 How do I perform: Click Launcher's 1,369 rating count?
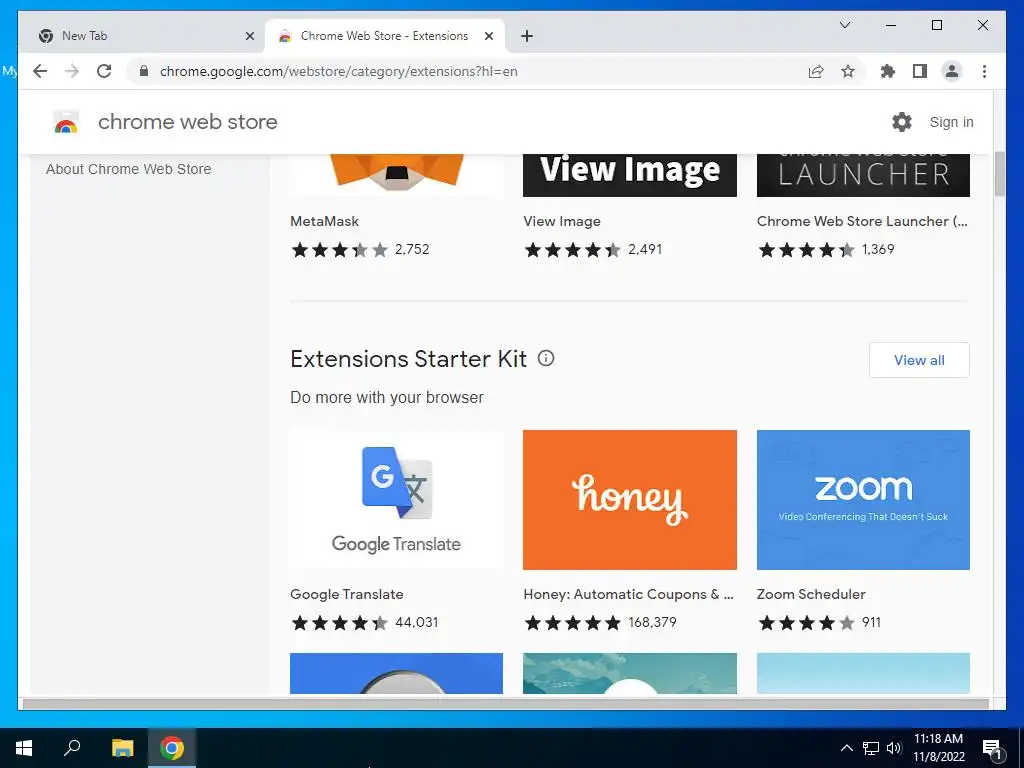tap(878, 249)
